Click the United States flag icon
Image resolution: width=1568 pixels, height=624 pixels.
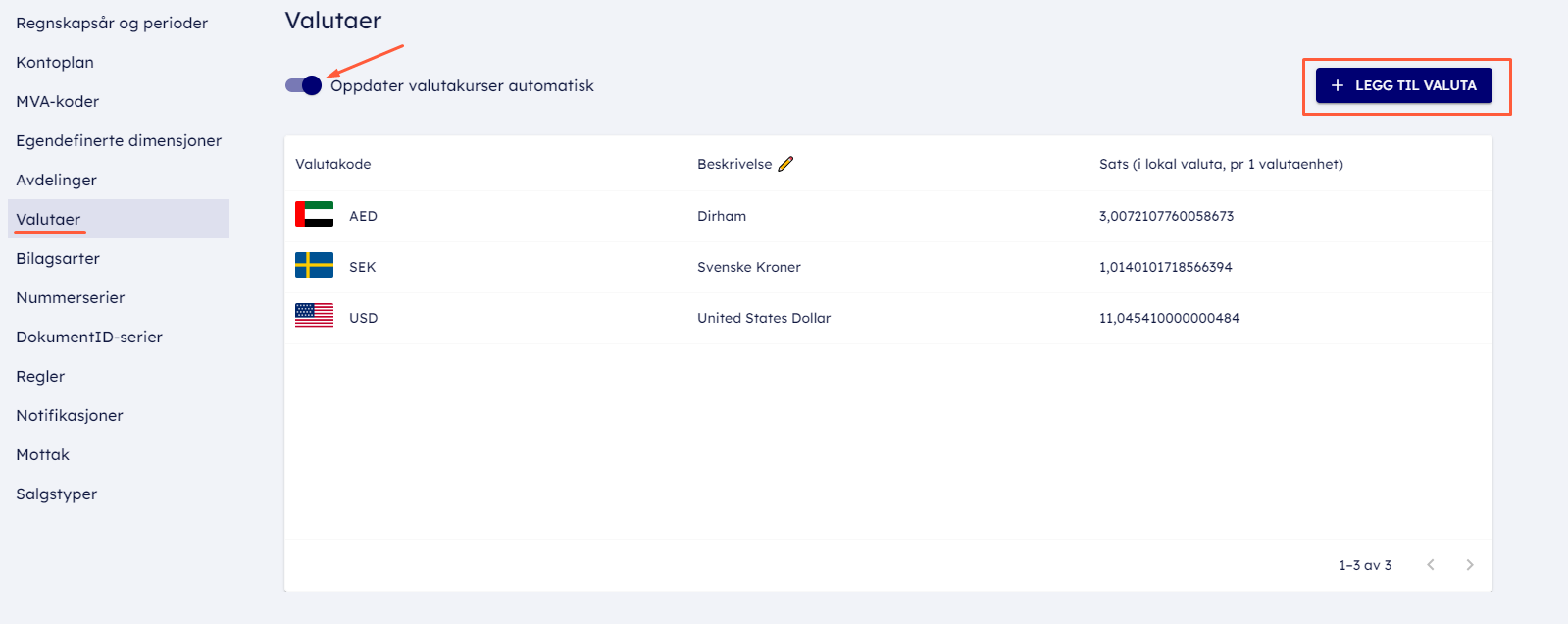(314, 316)
